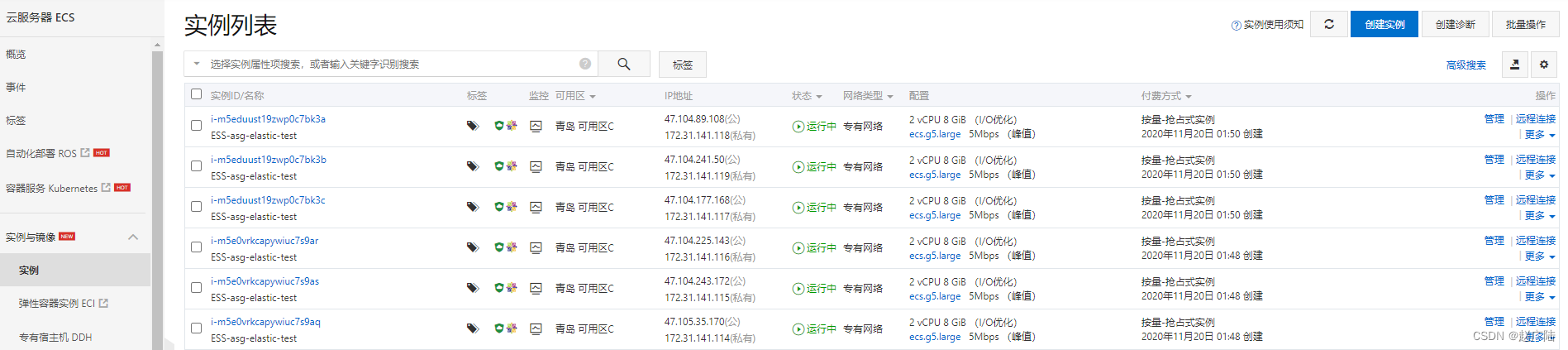Open search attribute dropdown arrow in search box

197,64
